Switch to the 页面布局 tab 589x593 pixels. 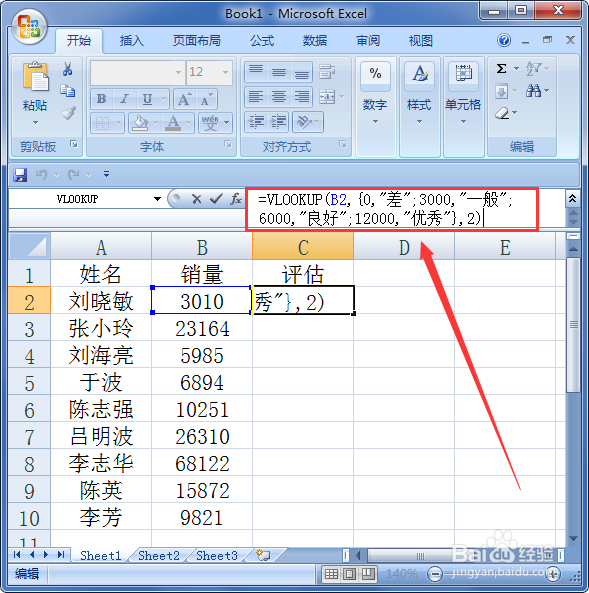tap(197, 40)
